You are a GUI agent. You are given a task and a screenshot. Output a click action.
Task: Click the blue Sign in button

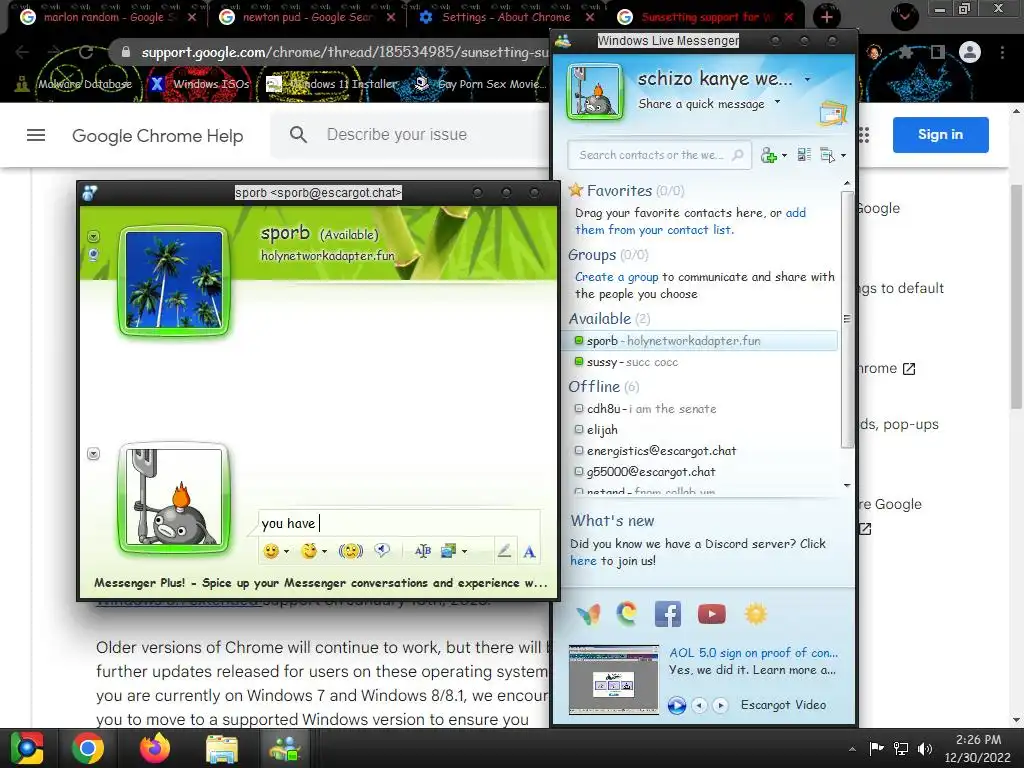click(x=940, y=135)
